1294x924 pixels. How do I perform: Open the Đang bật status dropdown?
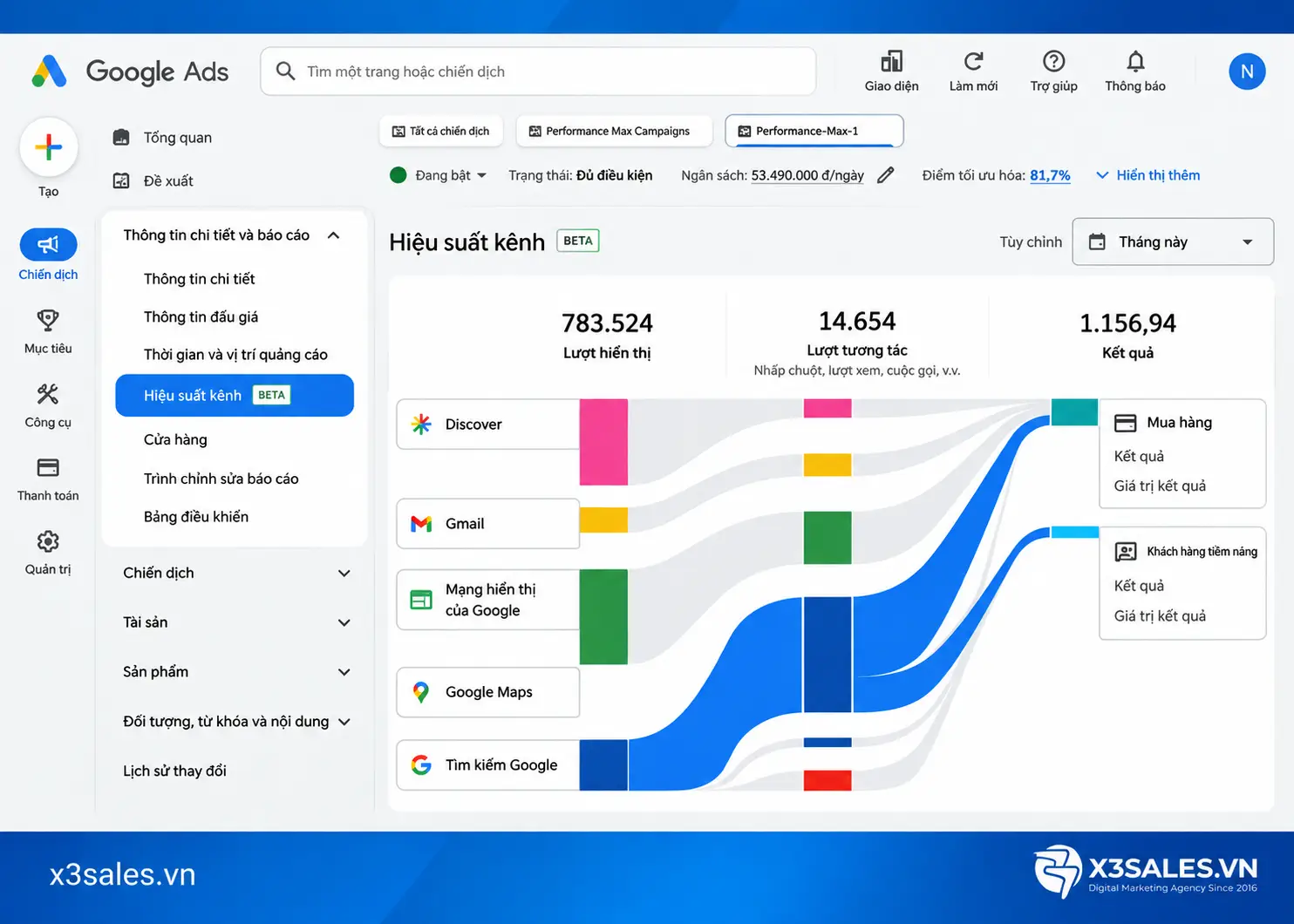[438, 175]
